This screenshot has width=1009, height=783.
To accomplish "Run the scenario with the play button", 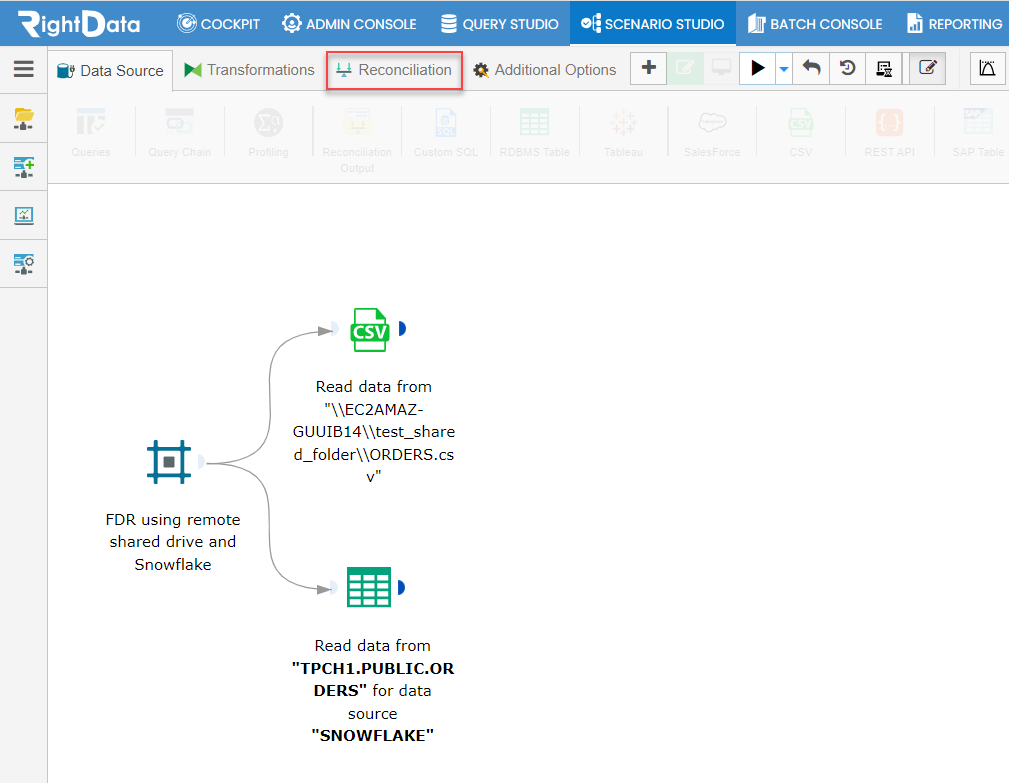I will [757, 68].
